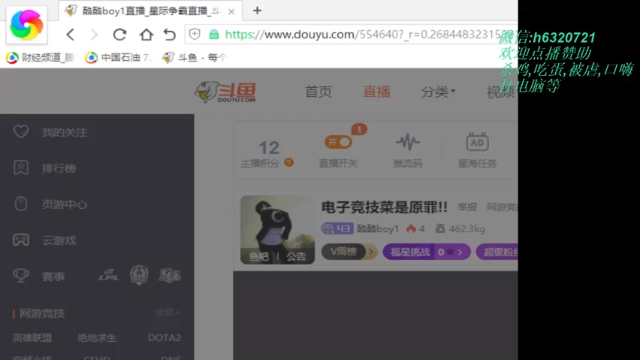Click the 360 browser colorful logo
This screenshot has width=640, height=360.
[27, 25]
